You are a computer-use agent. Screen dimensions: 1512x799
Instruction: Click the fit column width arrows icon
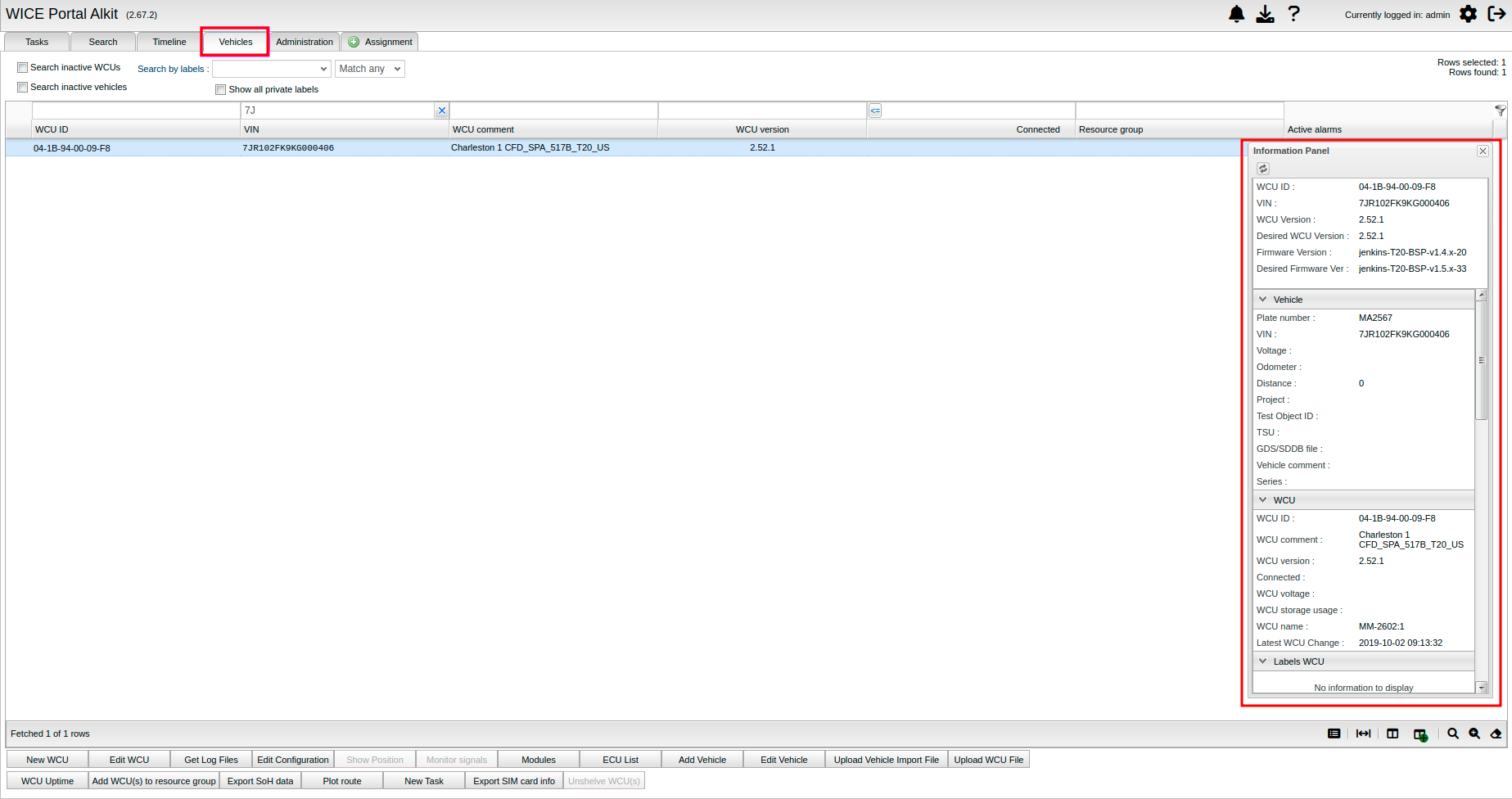(1363, 734)
